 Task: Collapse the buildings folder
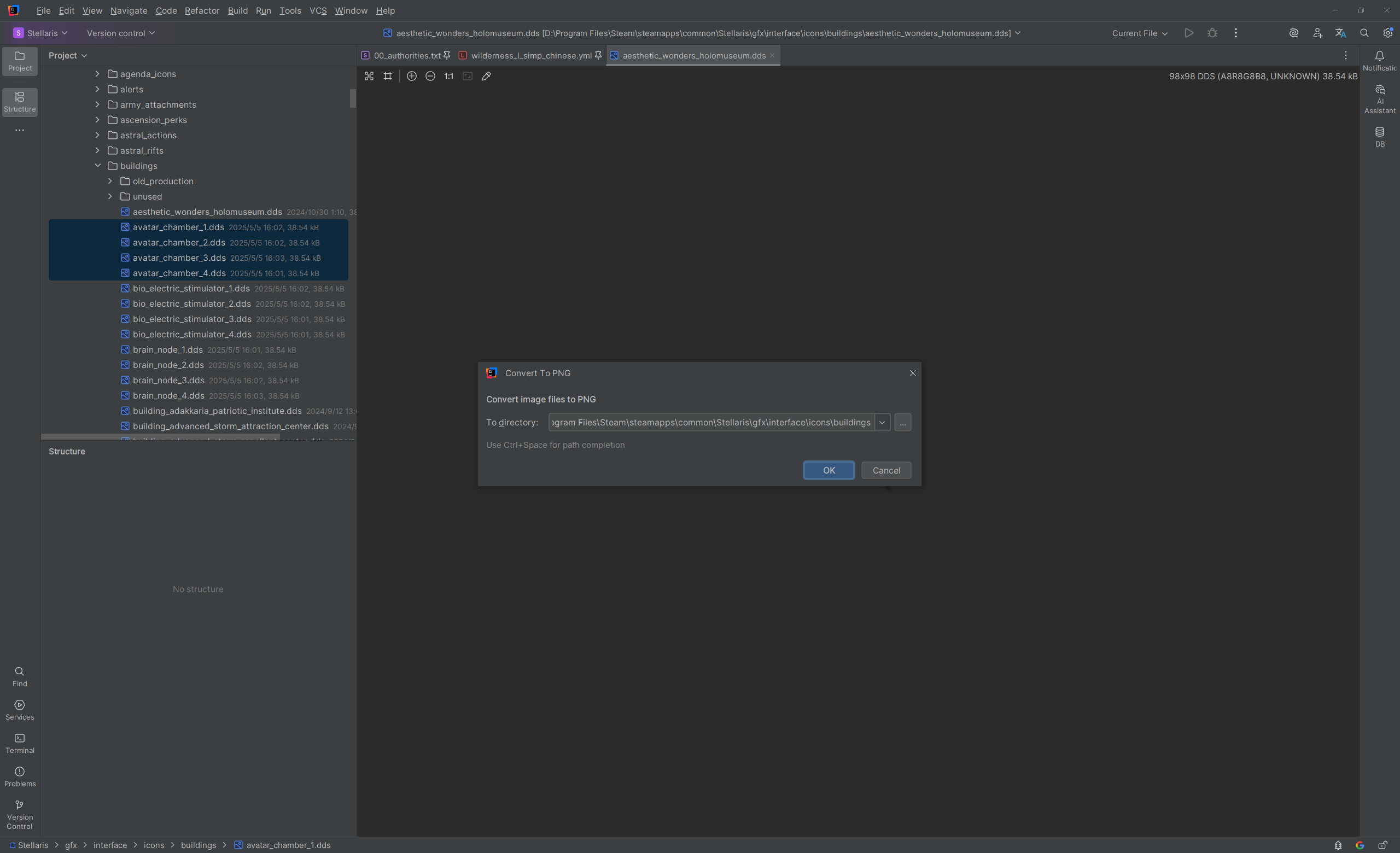point(97,166)
